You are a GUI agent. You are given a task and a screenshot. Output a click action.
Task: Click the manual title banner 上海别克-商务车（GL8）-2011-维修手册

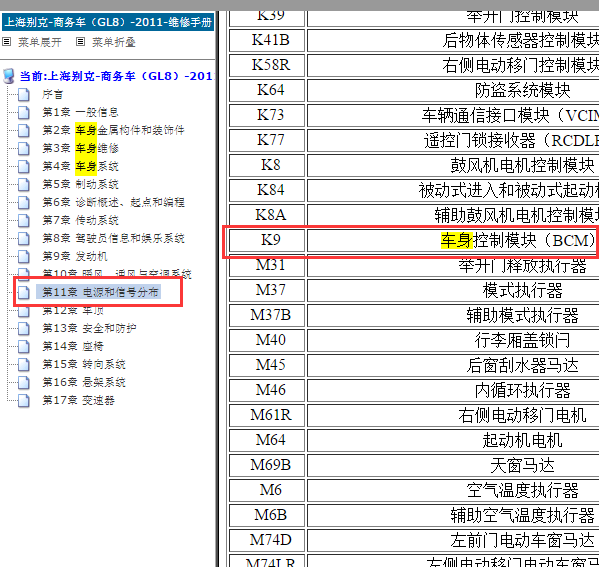pos(108,22)
